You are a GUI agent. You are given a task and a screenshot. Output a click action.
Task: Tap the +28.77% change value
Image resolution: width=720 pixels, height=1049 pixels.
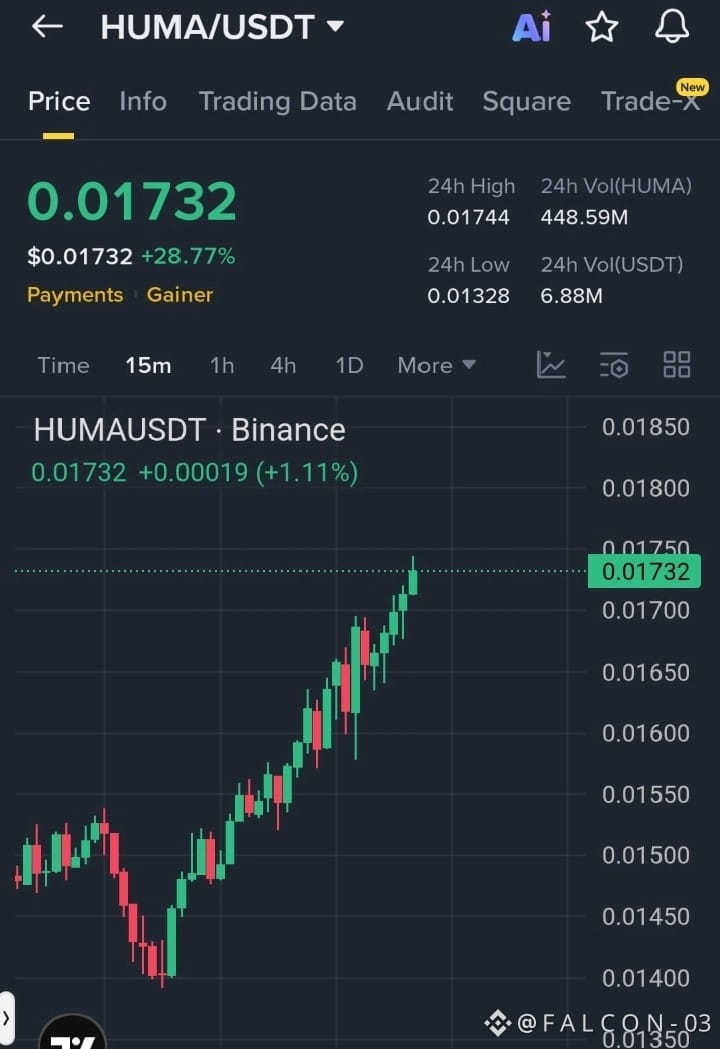188,256
